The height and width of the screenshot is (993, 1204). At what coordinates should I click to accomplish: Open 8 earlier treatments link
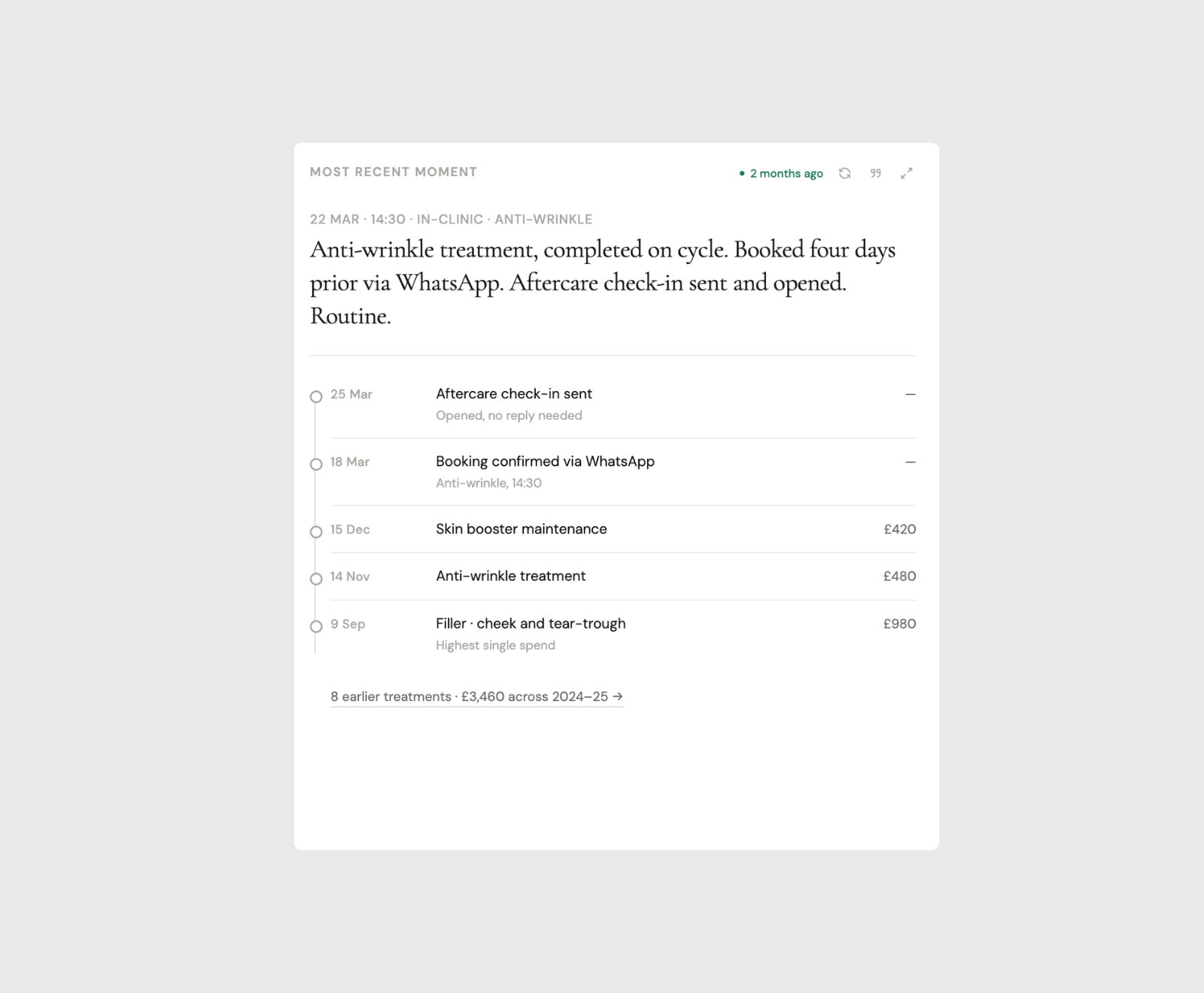tap(476, 697)
